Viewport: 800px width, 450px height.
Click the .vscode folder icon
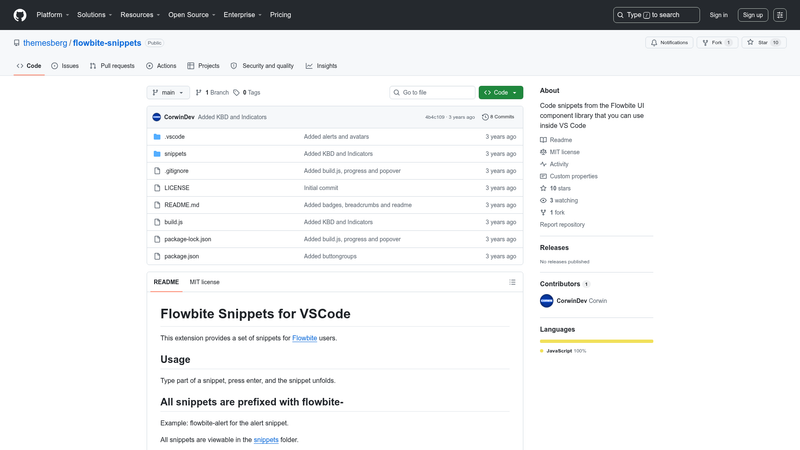tap(157, 137)
